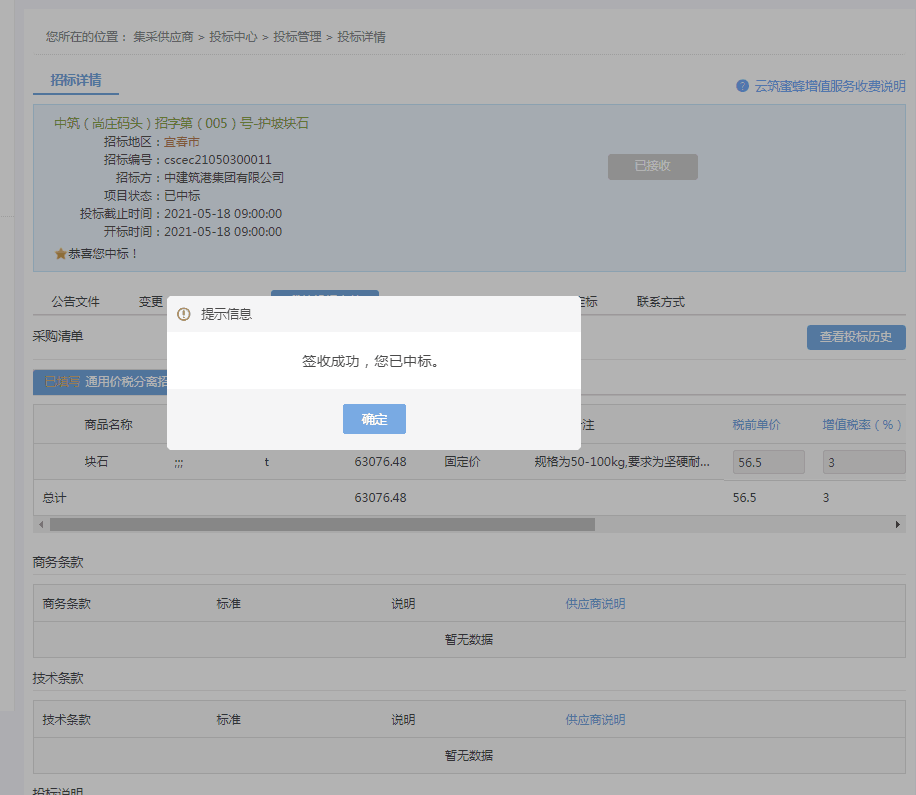Click the horizontal scrollbar right arrow
This screenshot has width=916, height=795.
point(898,524)
